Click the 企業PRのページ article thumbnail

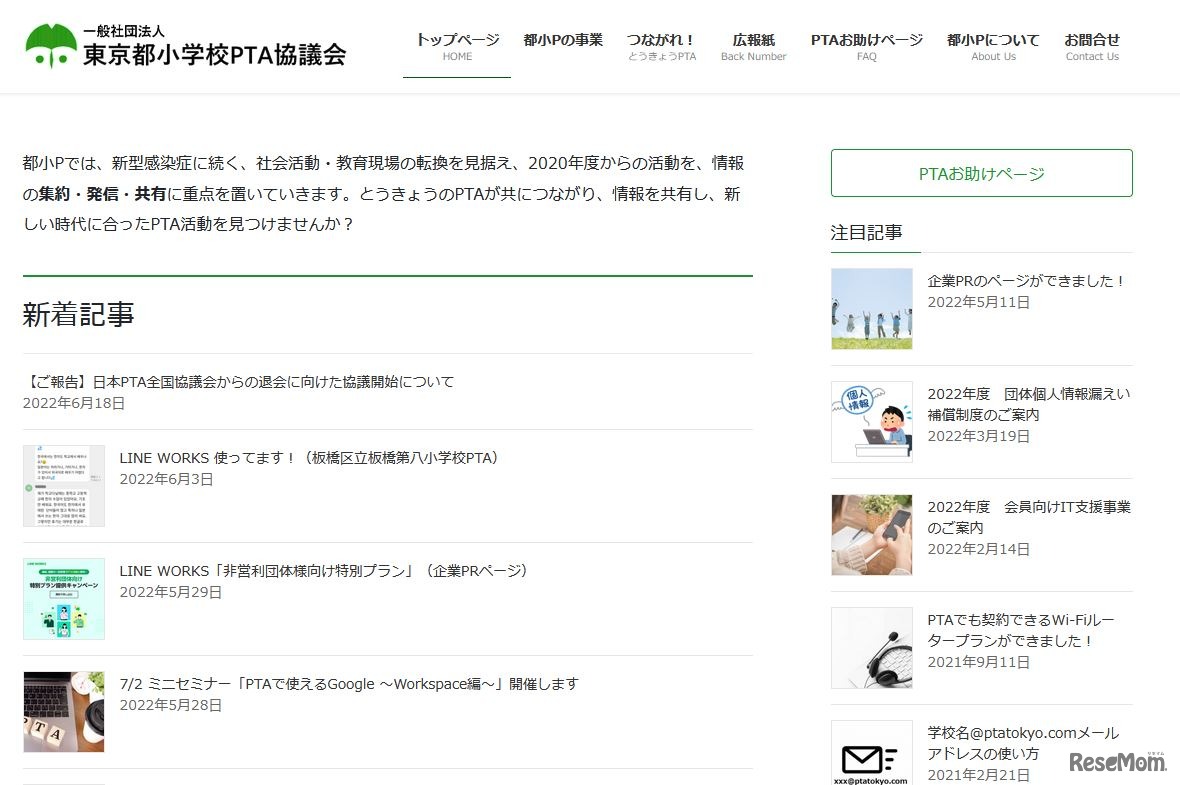tap(871, 308)
